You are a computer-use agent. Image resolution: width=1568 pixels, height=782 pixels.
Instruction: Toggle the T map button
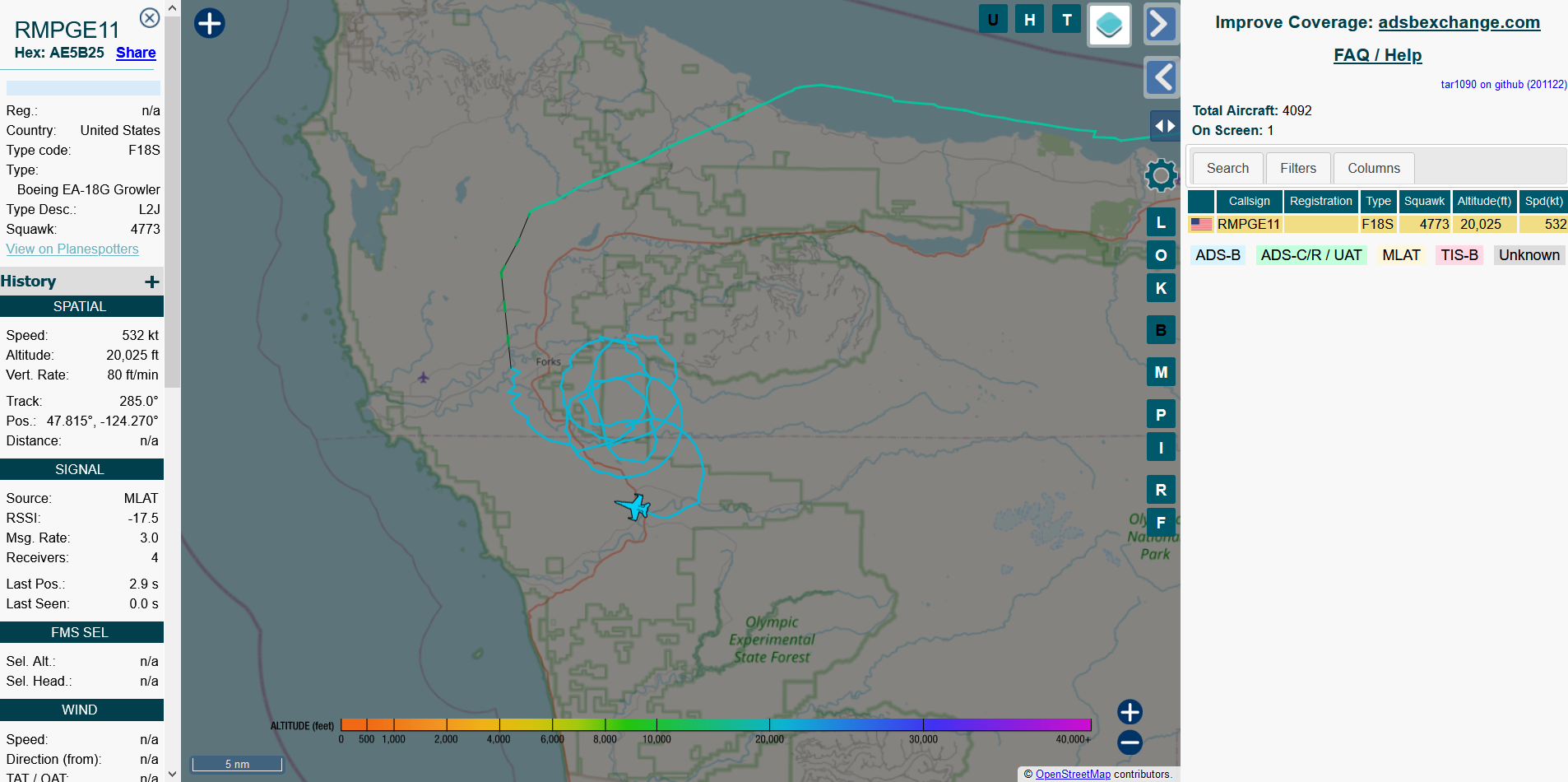(1067, 19)
